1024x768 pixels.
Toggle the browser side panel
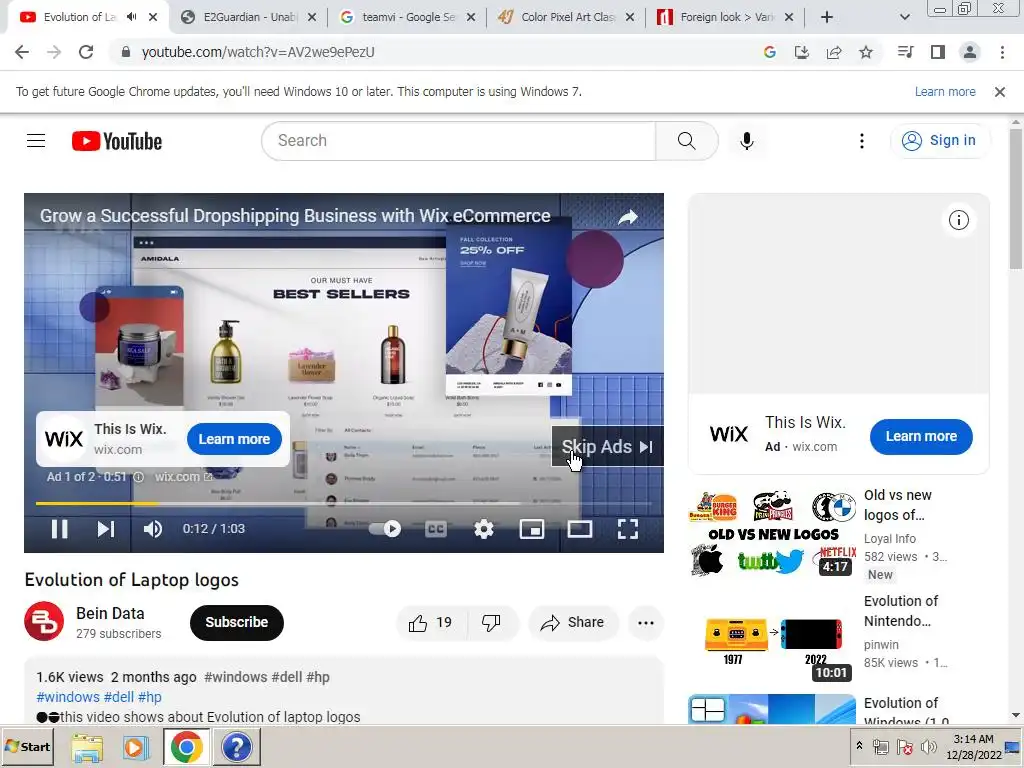tap(938, 52)
